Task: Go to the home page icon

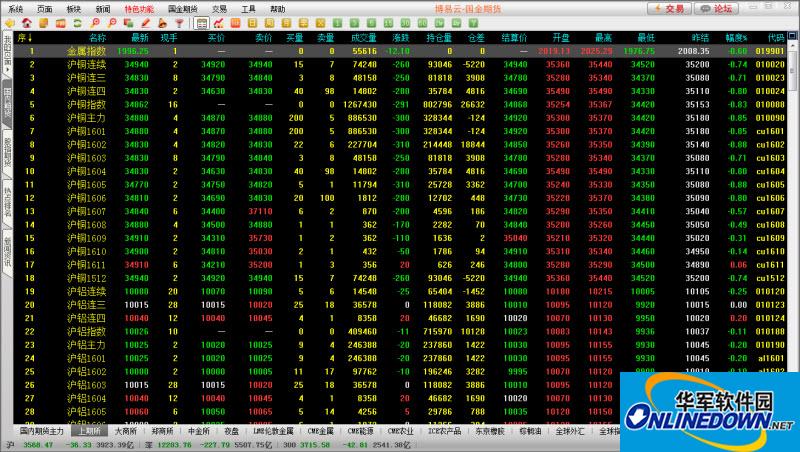Action: tap(27, 23)
